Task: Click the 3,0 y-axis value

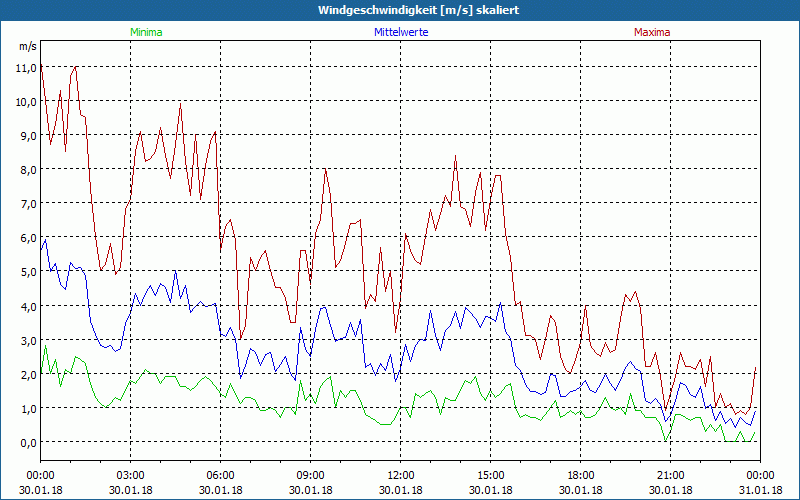Action: (29, 340)
